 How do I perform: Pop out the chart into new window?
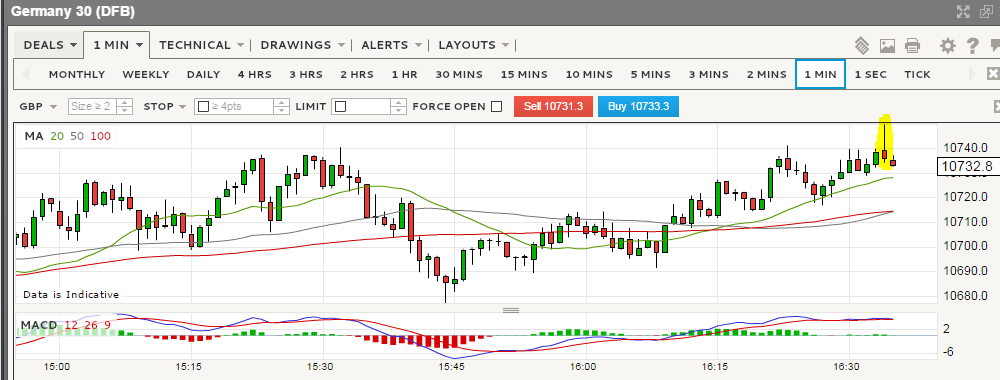tap(987, 11)
